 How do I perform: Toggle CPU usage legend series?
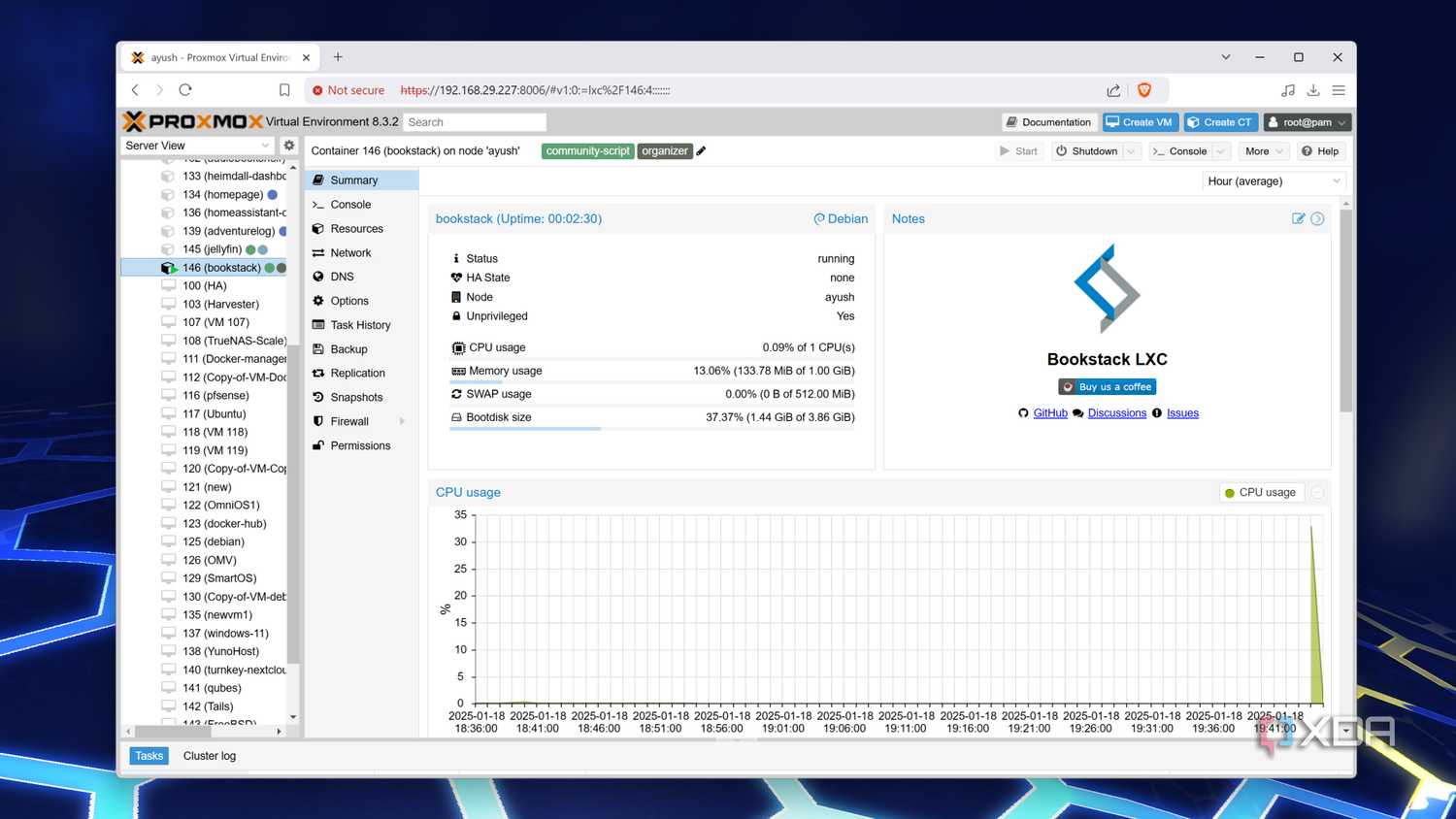[1260, 492]
